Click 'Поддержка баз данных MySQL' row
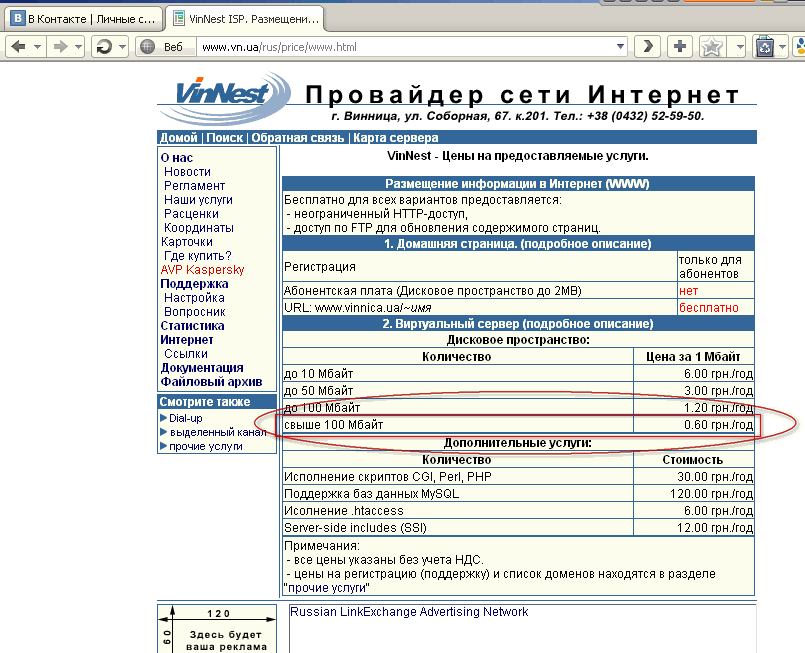The height and width of the screenshot is (653, 805). pos(457,494)
